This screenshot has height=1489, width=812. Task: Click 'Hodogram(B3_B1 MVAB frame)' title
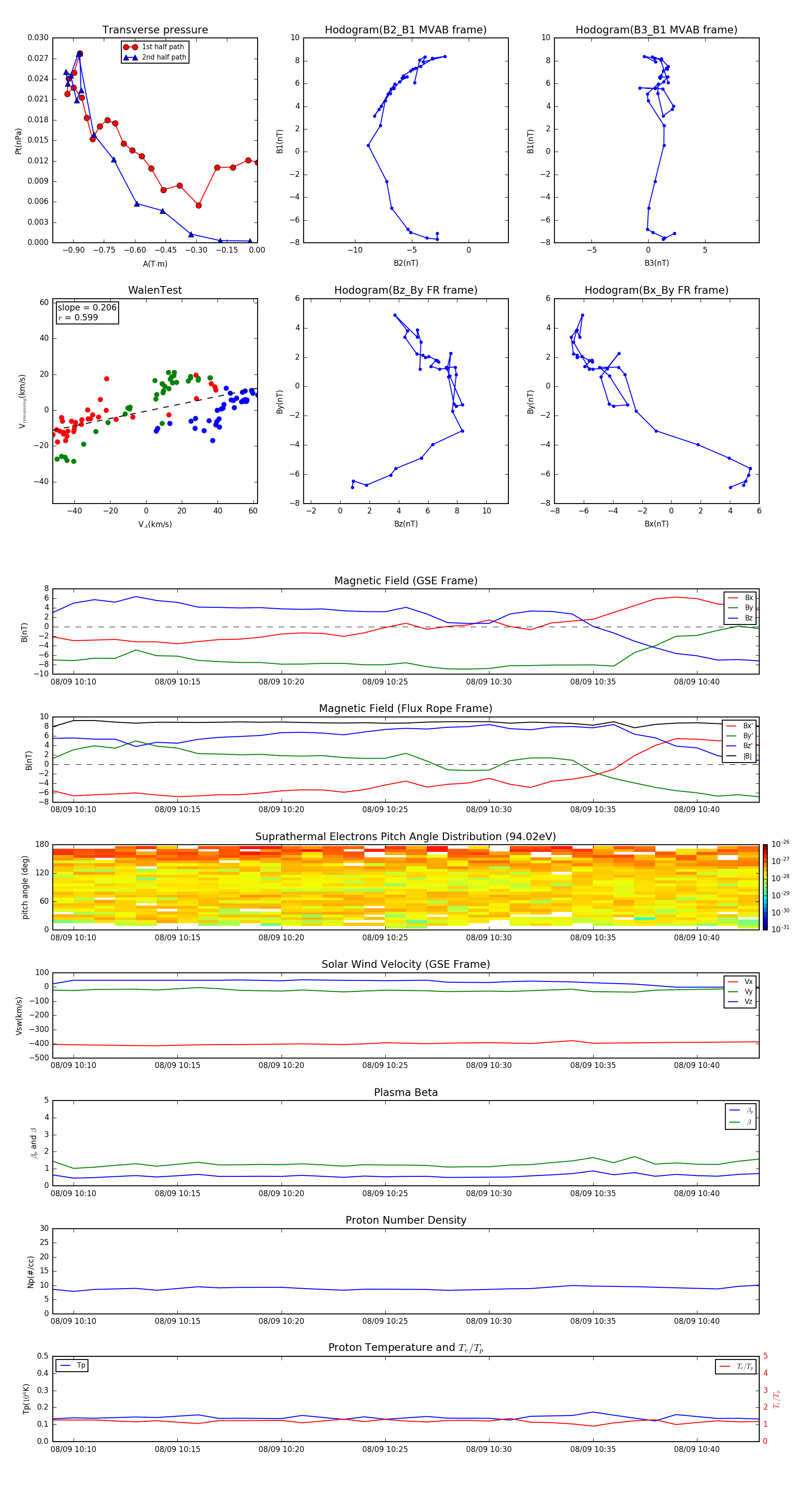656,30
